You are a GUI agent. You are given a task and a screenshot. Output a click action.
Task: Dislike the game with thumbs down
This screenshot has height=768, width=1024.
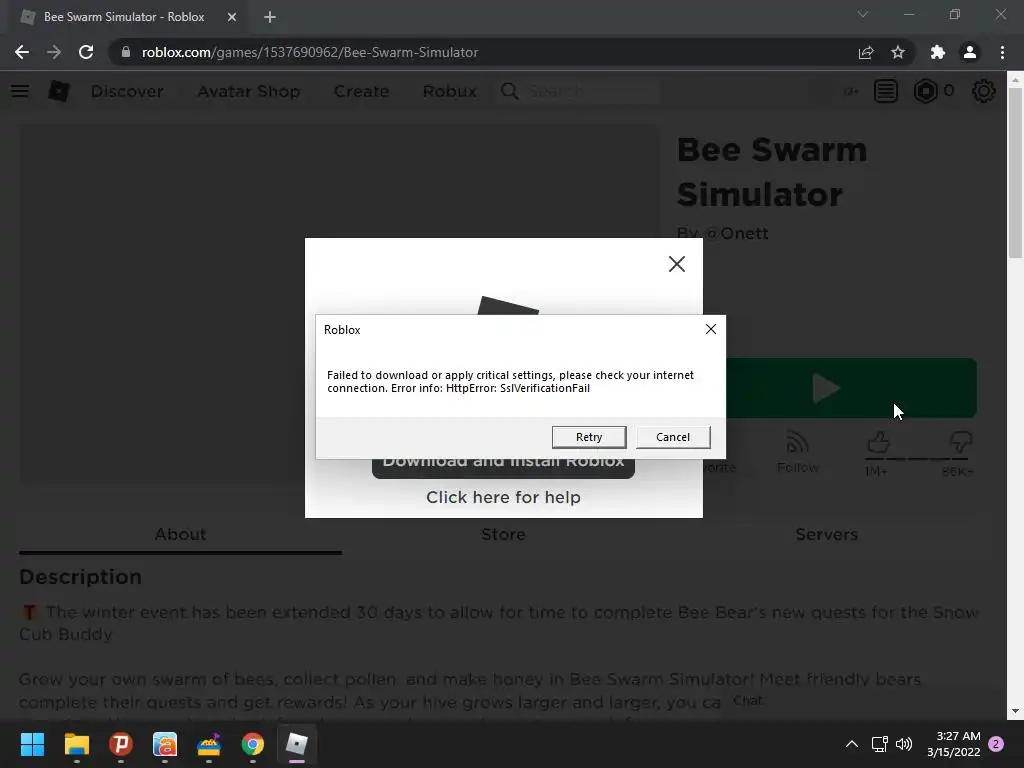point(960,442)
